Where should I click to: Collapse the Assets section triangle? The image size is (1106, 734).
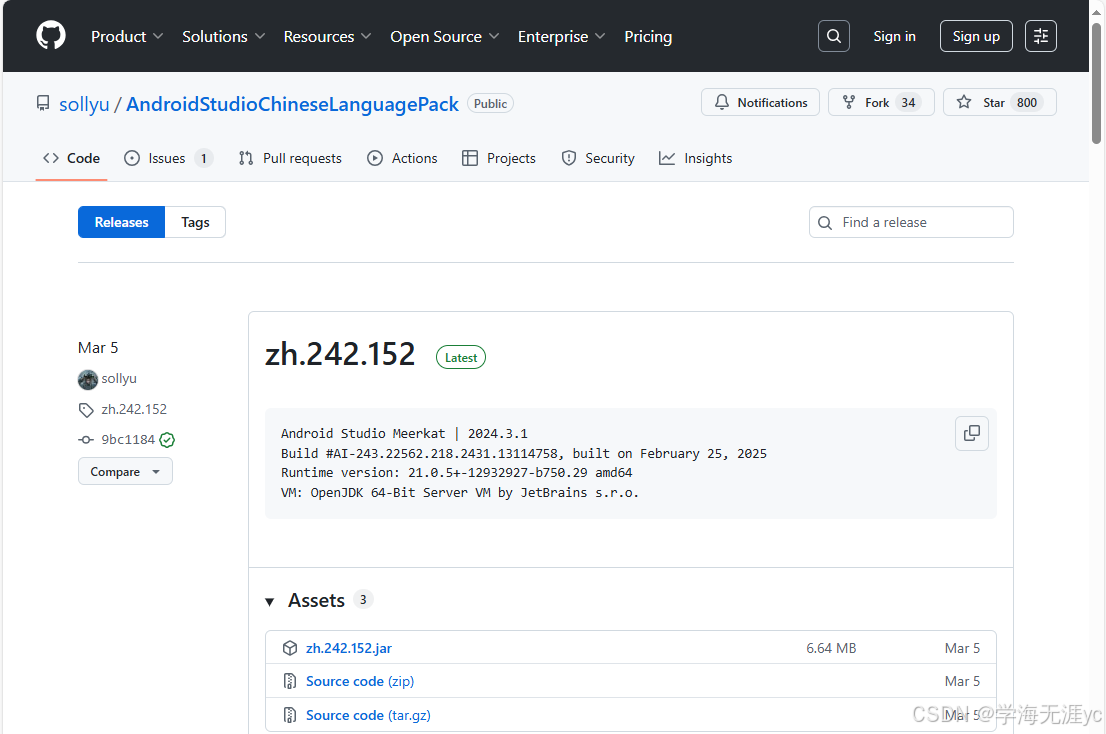pos(269,601)
